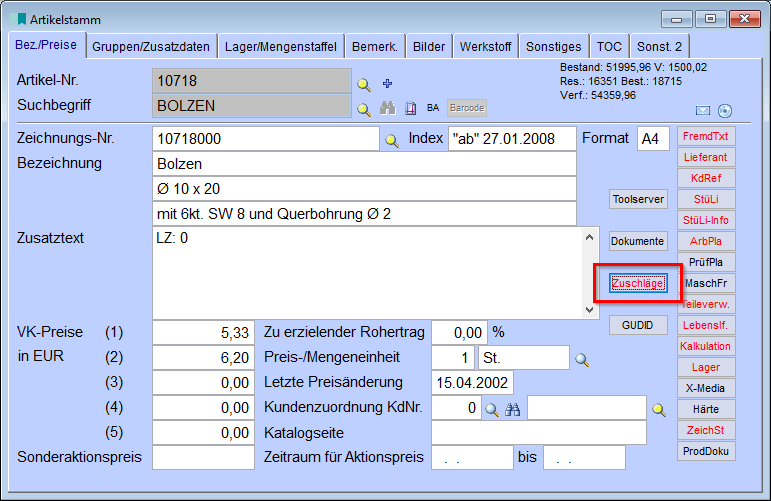The image size is (771, 501).
Task: Open the ArbPla button
Action: [706, 241]
